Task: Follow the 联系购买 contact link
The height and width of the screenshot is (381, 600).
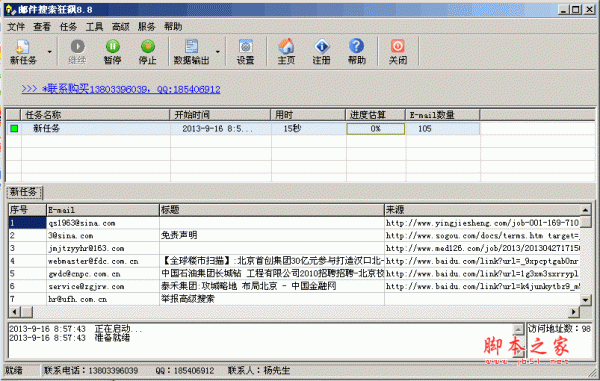Action: [x=121, y=89]
